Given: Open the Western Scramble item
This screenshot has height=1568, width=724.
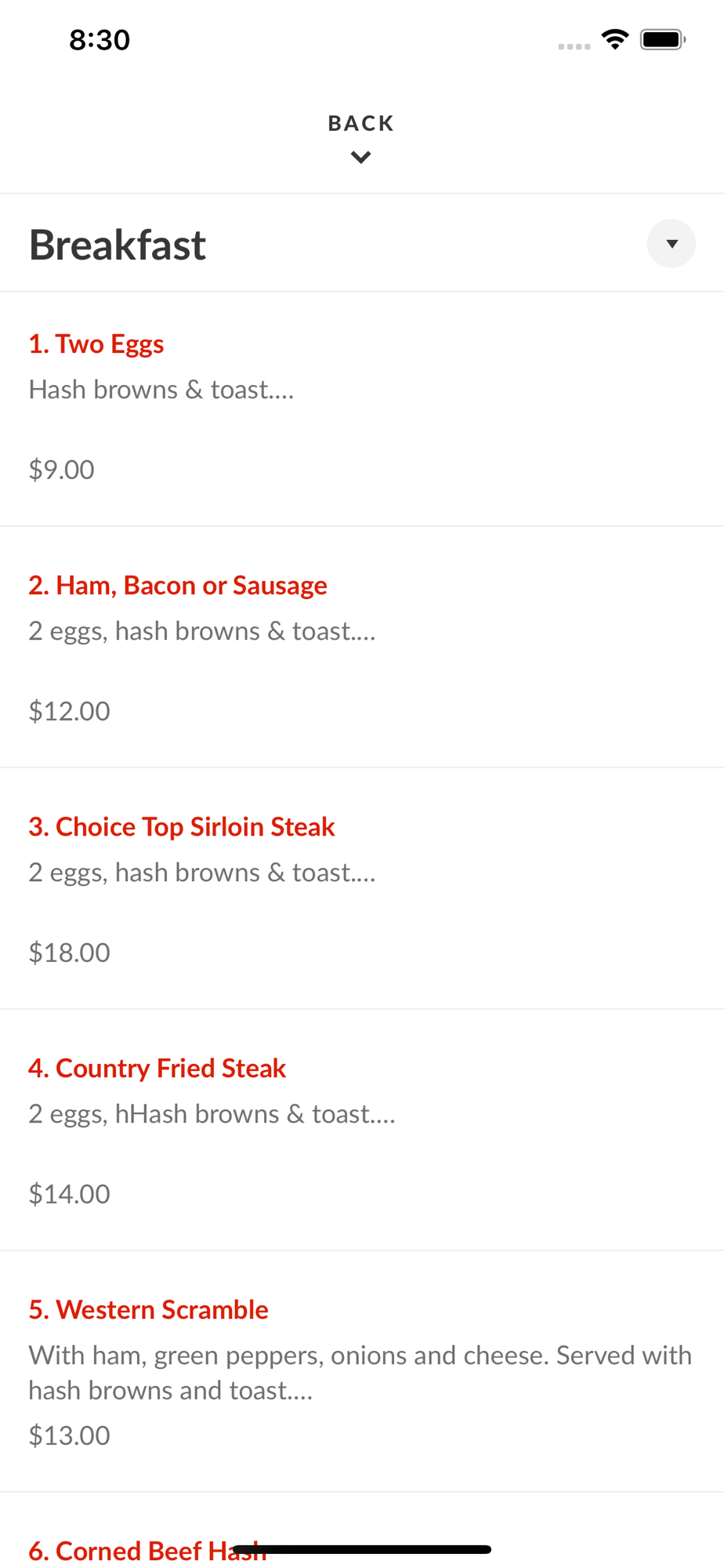Looking at the screenshot, I should 149,1310.
